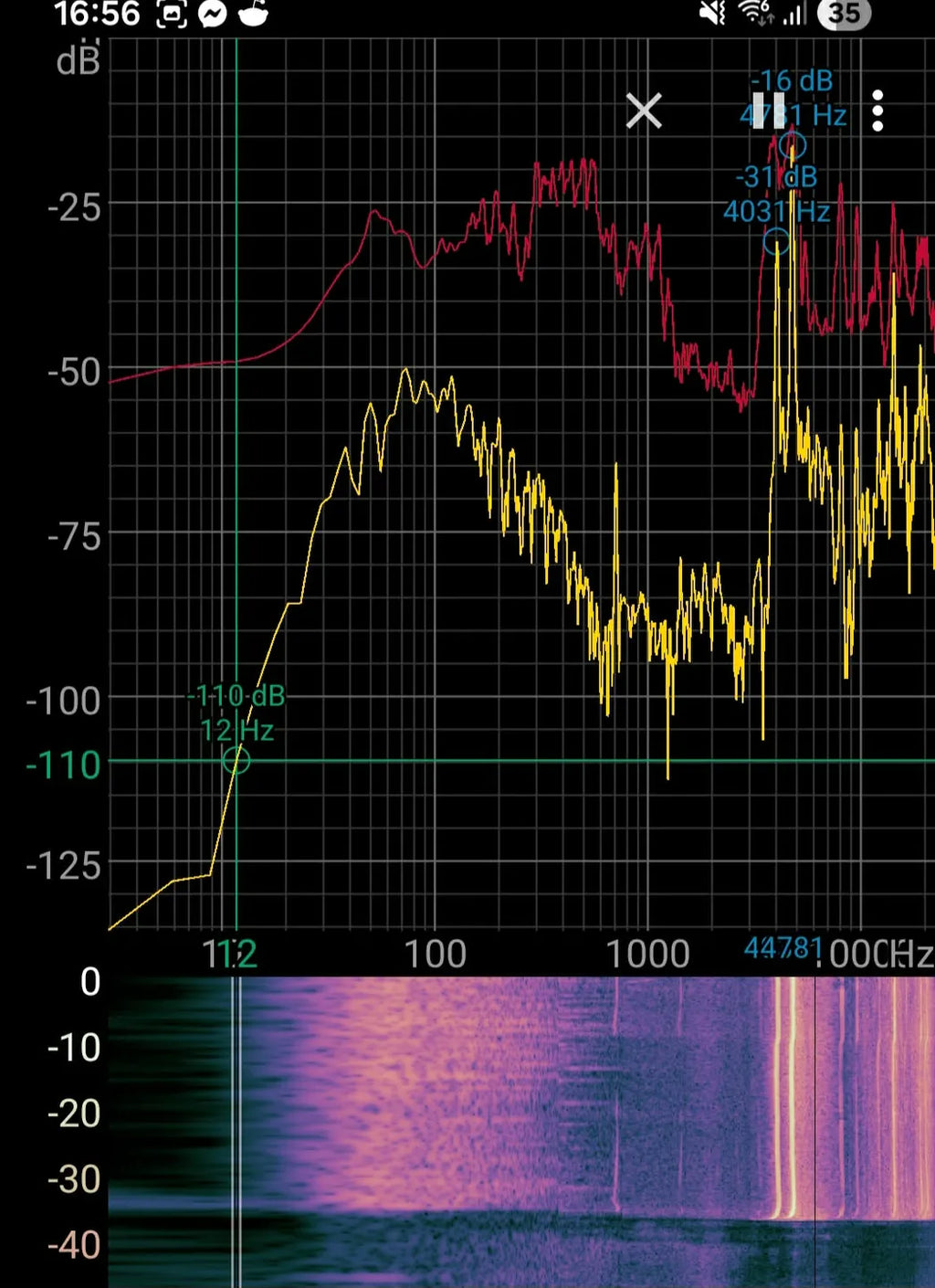This screenshot has width=935, height=1288.
Task: Pause the spectrum analyzer
Action: (768, 111)
